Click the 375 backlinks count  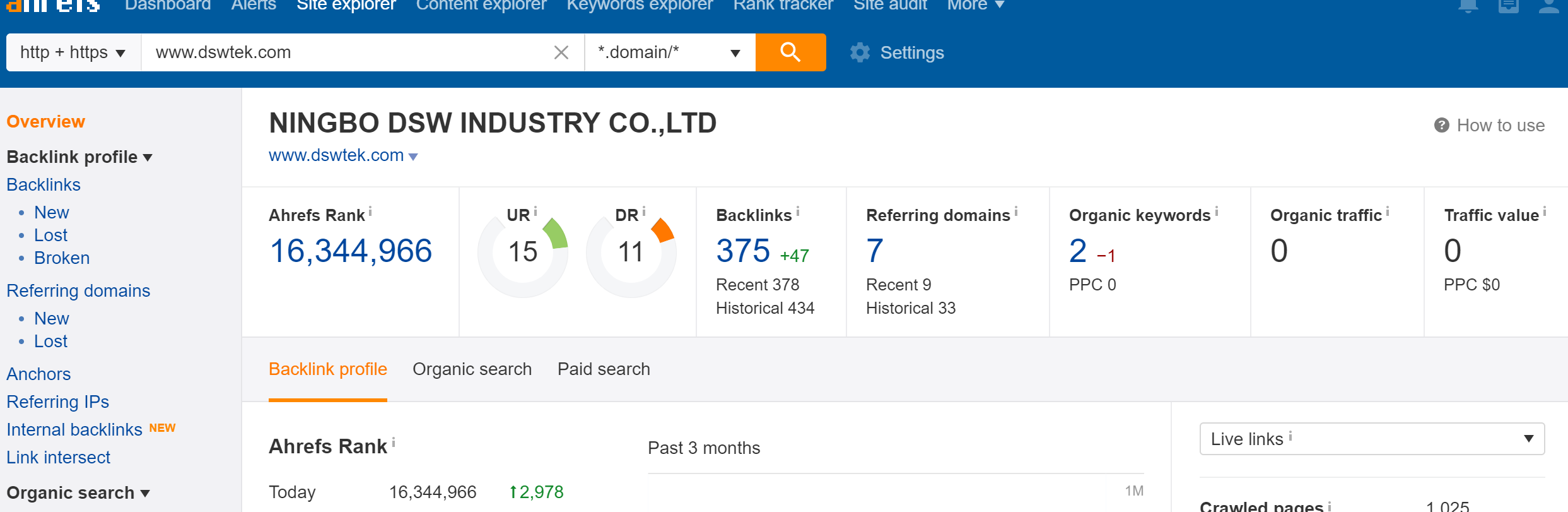(x=743, y=251)
